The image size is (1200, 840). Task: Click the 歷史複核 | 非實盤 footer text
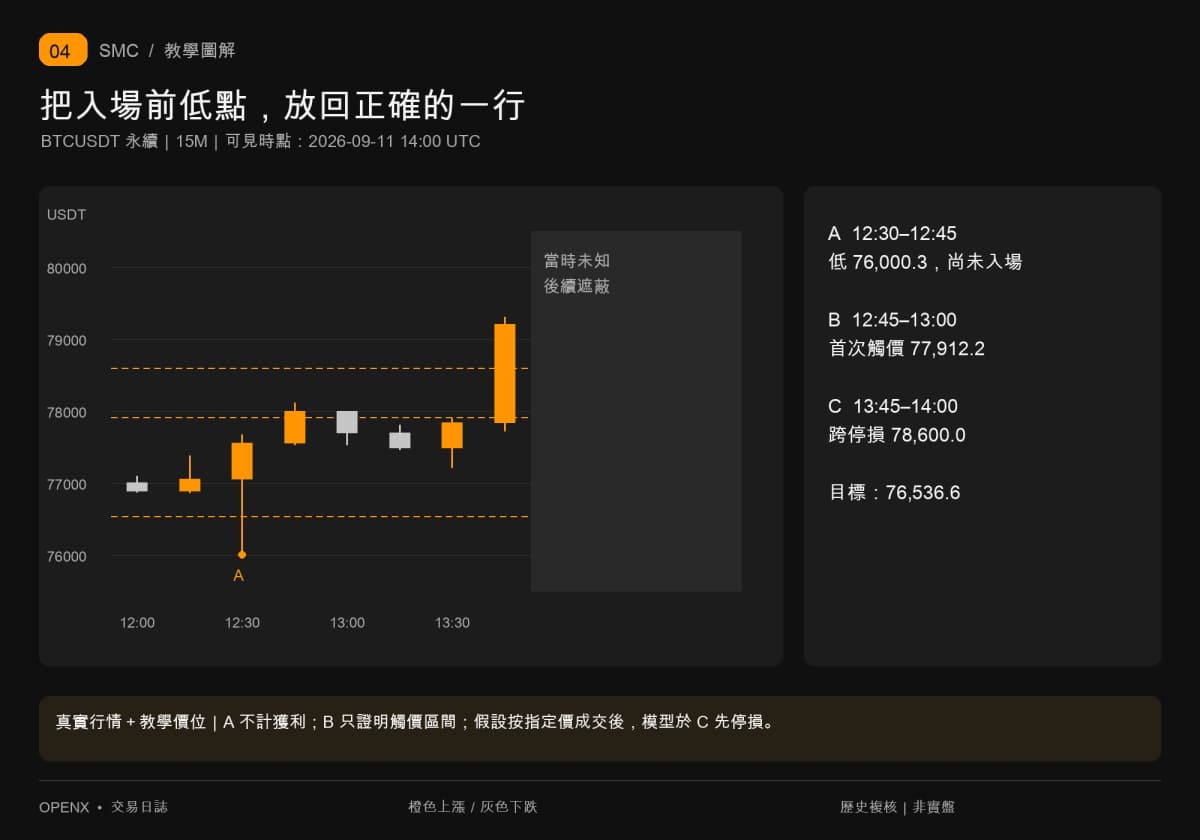897,807
